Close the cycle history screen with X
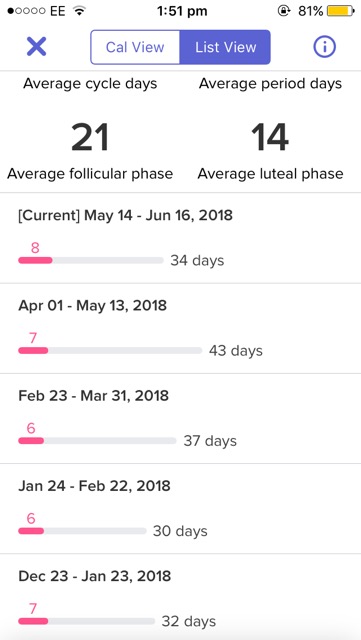Viewport: 361px width, 640px height. click(36, 47)
